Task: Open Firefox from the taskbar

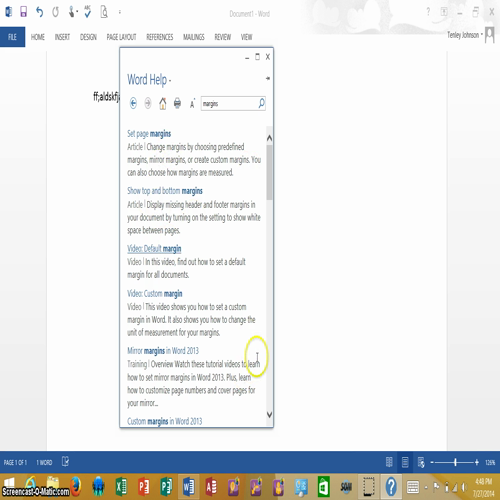Action: coord(76,487)
